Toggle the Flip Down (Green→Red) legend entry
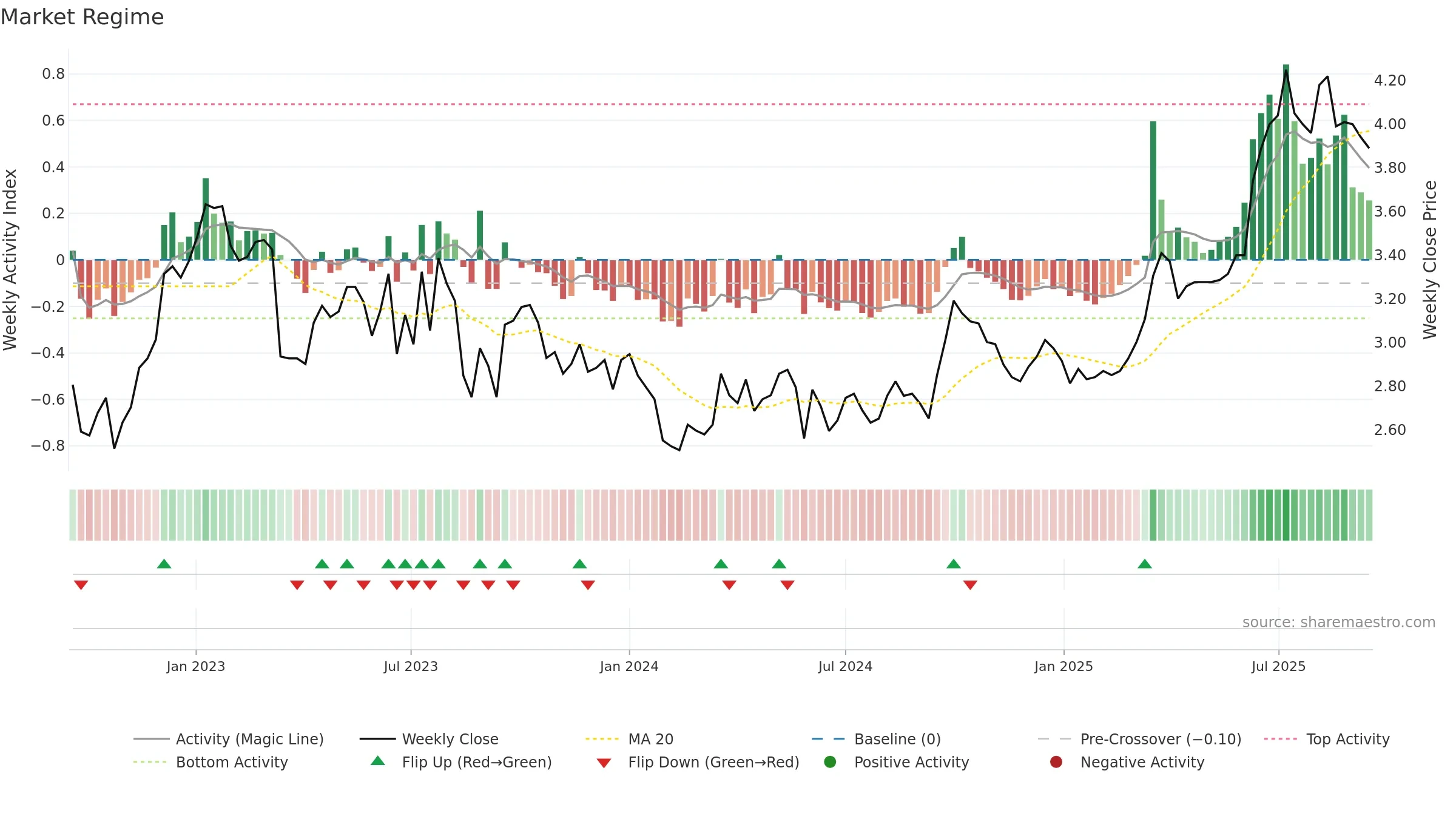This screenshot has height=819, width=1456. tap(698, 762)
